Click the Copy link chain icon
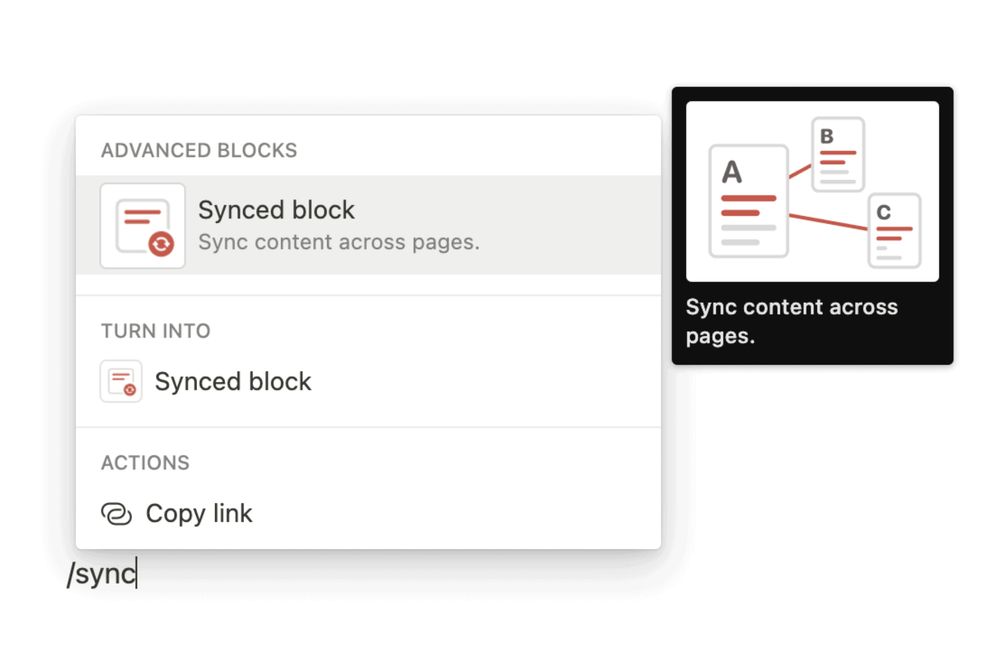1000x661 pixels. (x=117, y=514)
